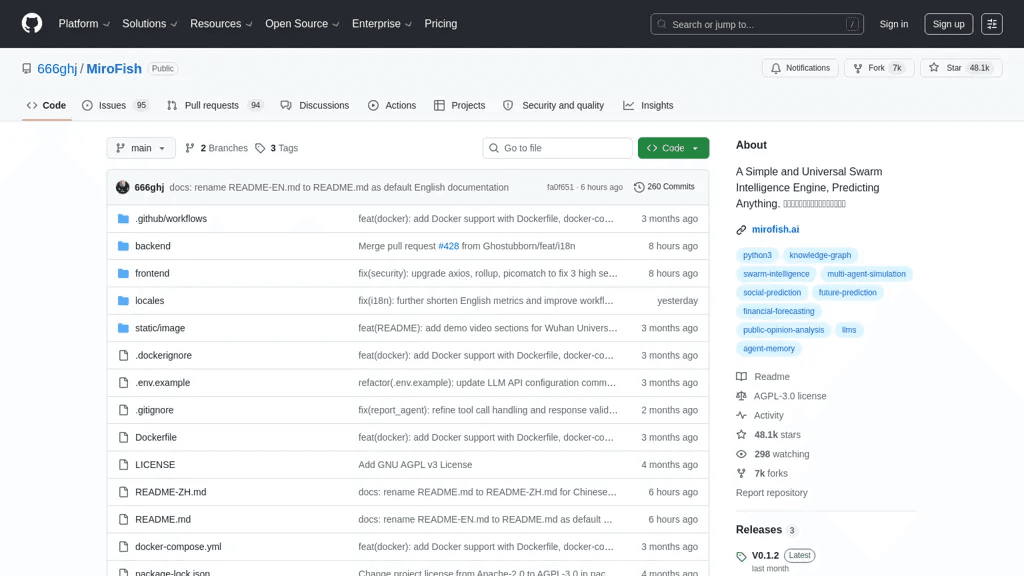Open the locales folder

click(x=150, y=301)
